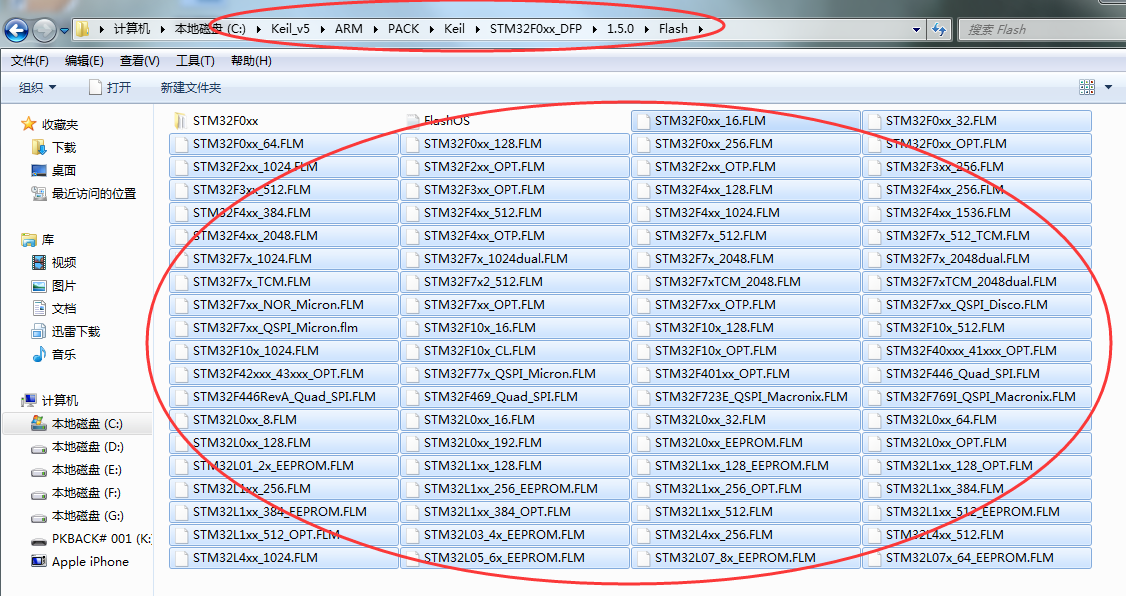
Task: Open the 文件(F) menu
Action: [29, 60]
